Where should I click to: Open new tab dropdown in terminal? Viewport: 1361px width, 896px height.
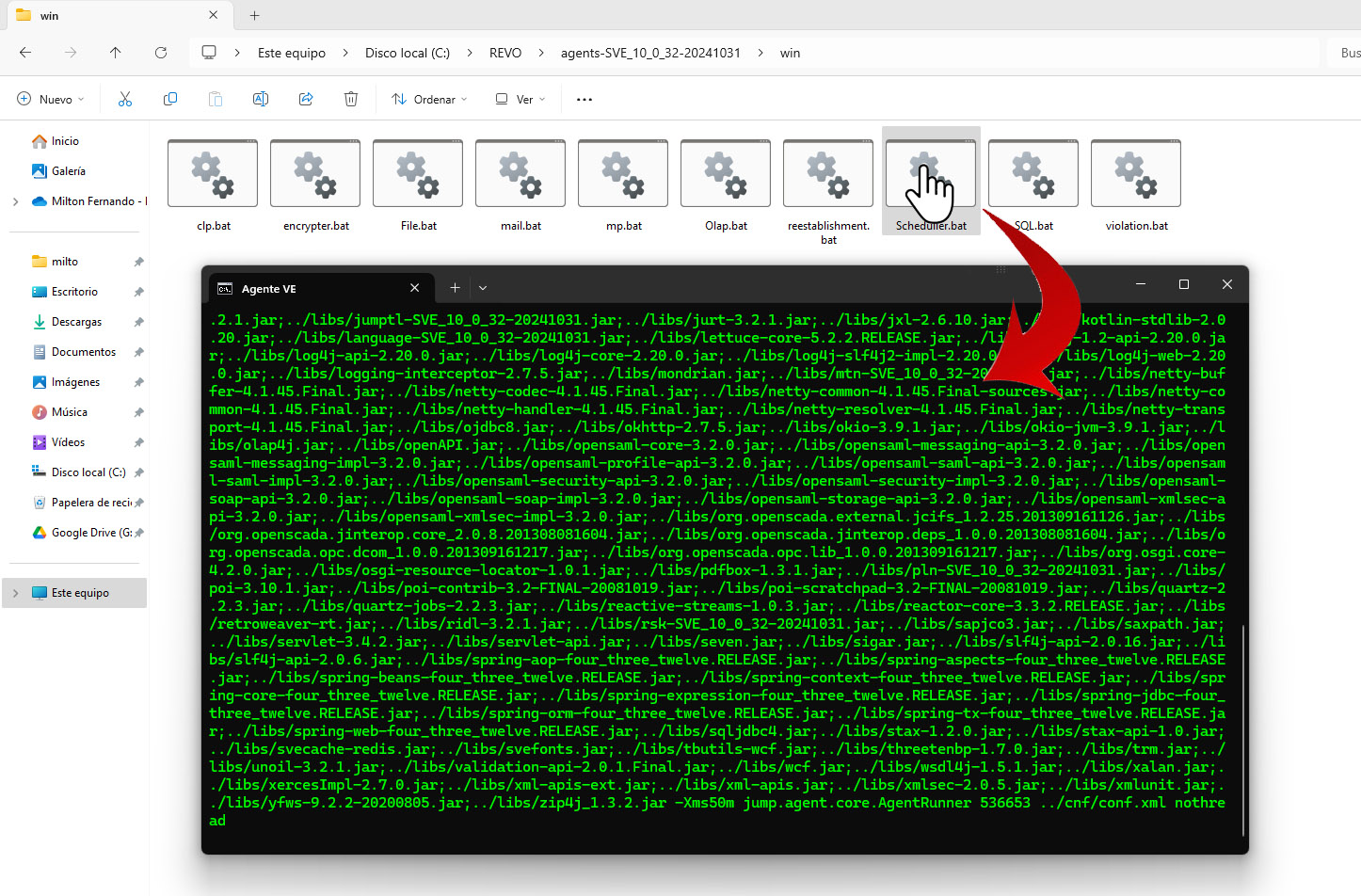tap(483, 288)
